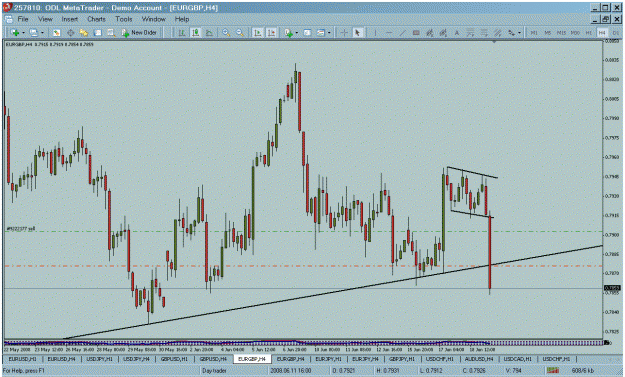Switch to the GBPUSD,H1 chart tab

click(174, 359)
